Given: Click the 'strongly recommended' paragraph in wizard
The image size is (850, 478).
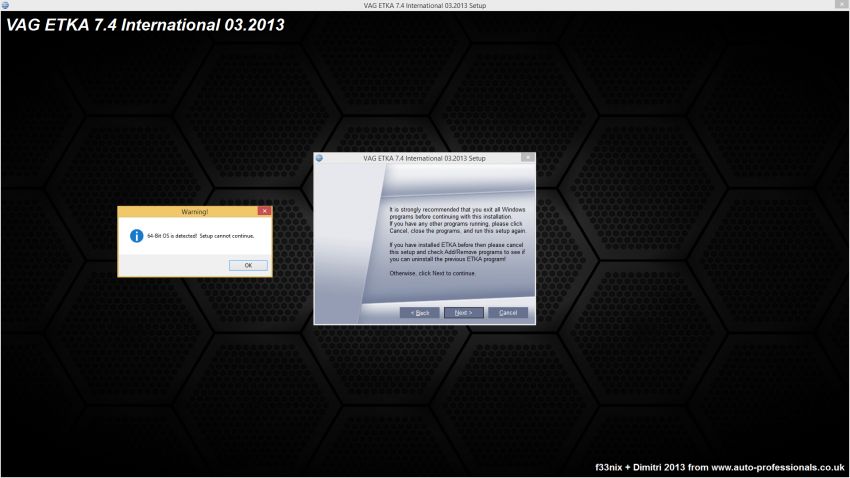Looking at the screenshot, I should click(458, 220).
